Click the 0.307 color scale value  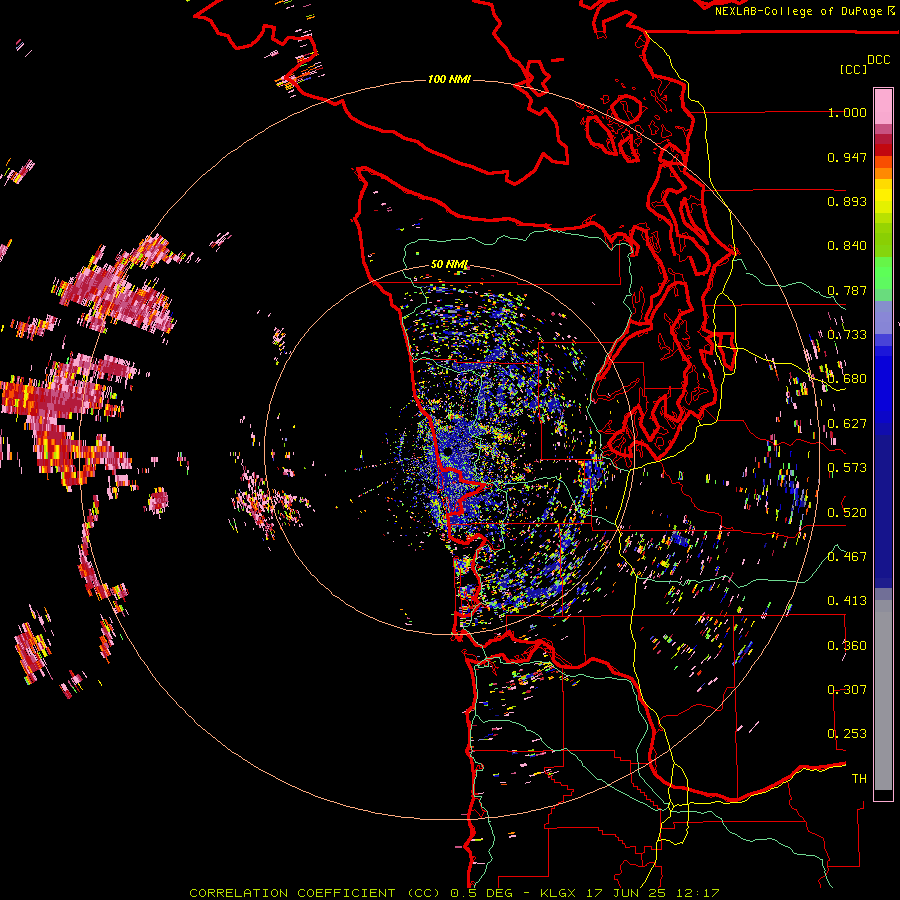[x=847, y=690]
